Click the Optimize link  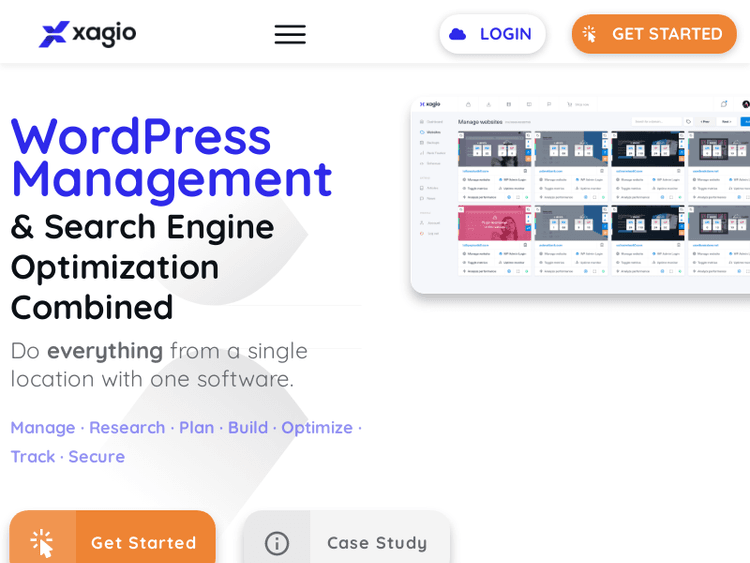316,427
